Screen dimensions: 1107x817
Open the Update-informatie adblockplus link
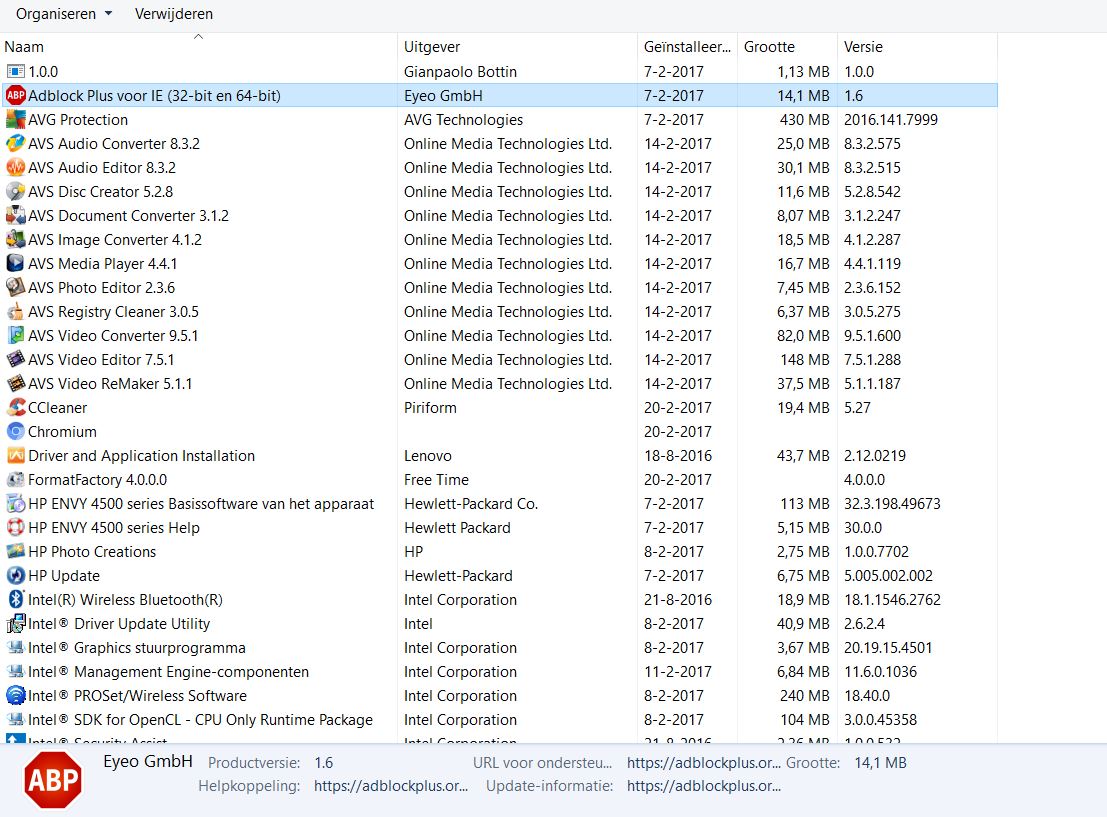pos(704,786)
